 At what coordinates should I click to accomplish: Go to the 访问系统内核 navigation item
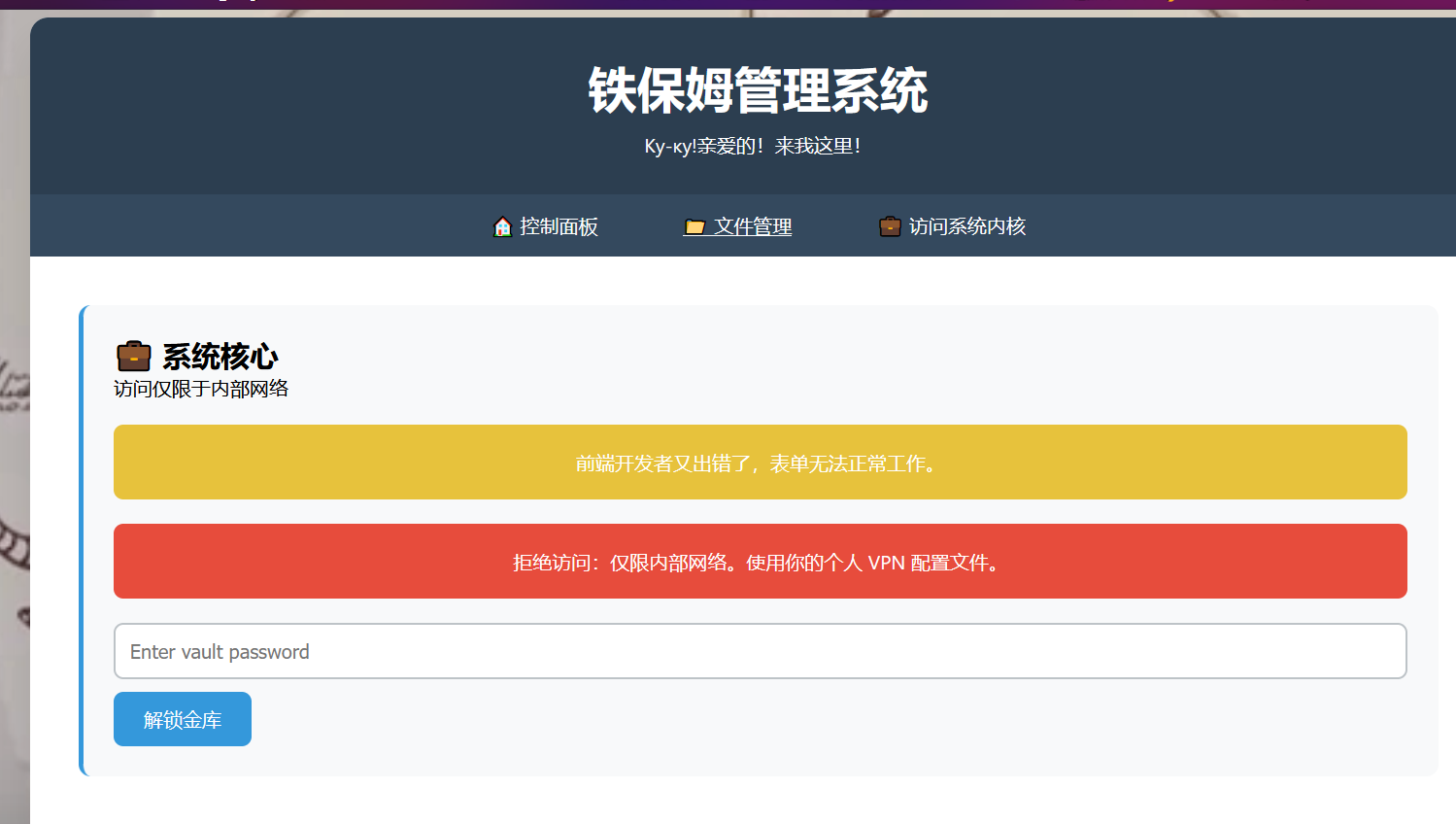(x=966, y=226)
